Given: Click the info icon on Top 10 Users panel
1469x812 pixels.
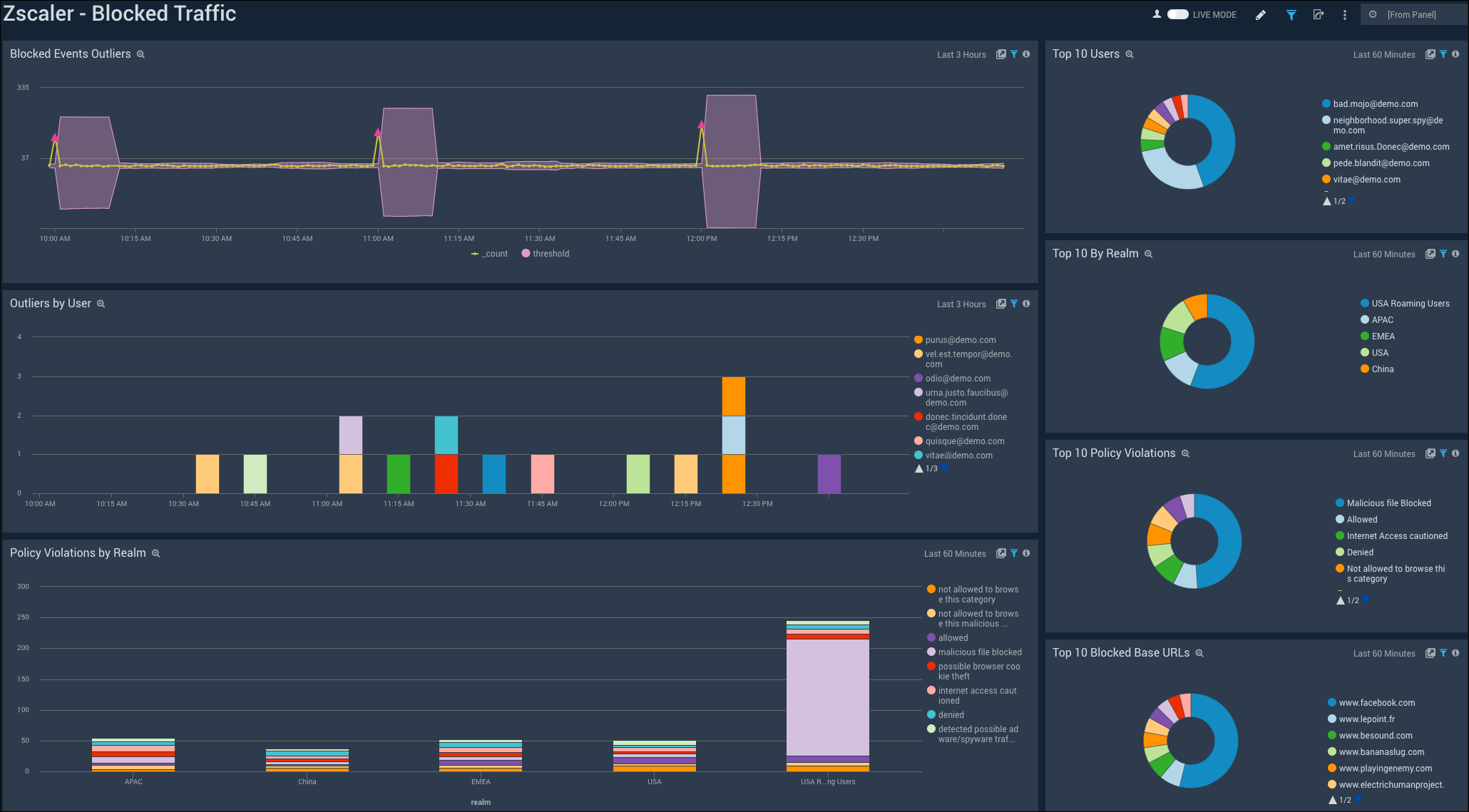Looking at the screenshot, I should 1455,54.
